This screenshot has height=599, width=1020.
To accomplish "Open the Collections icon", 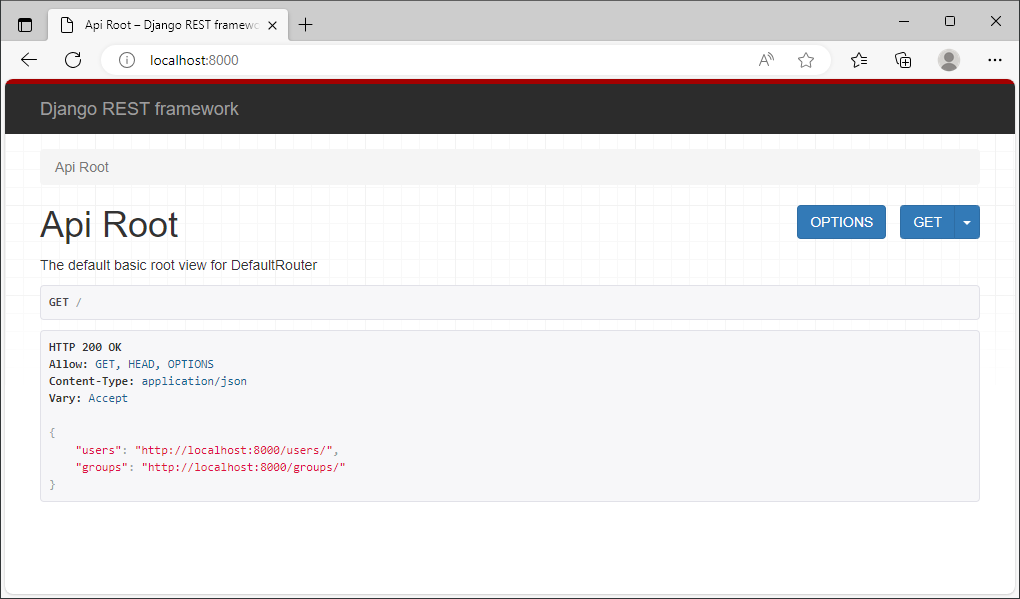I will (903, 60).
